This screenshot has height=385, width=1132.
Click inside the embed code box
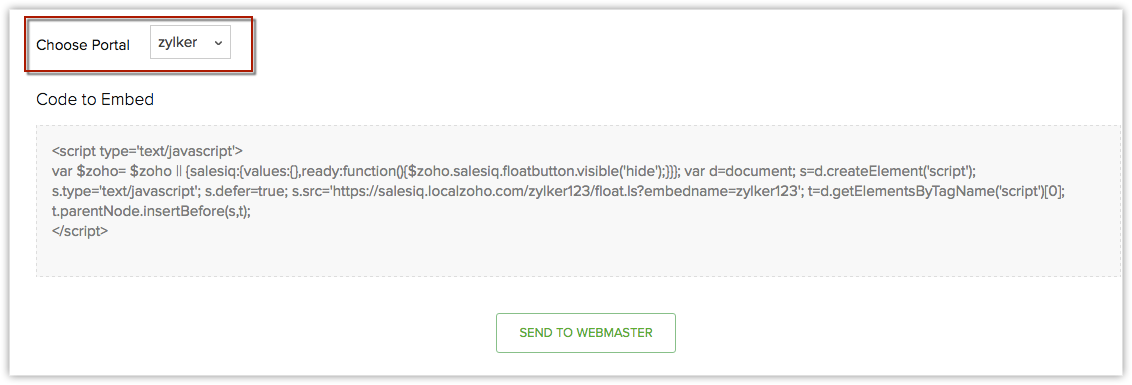(578, 201)
